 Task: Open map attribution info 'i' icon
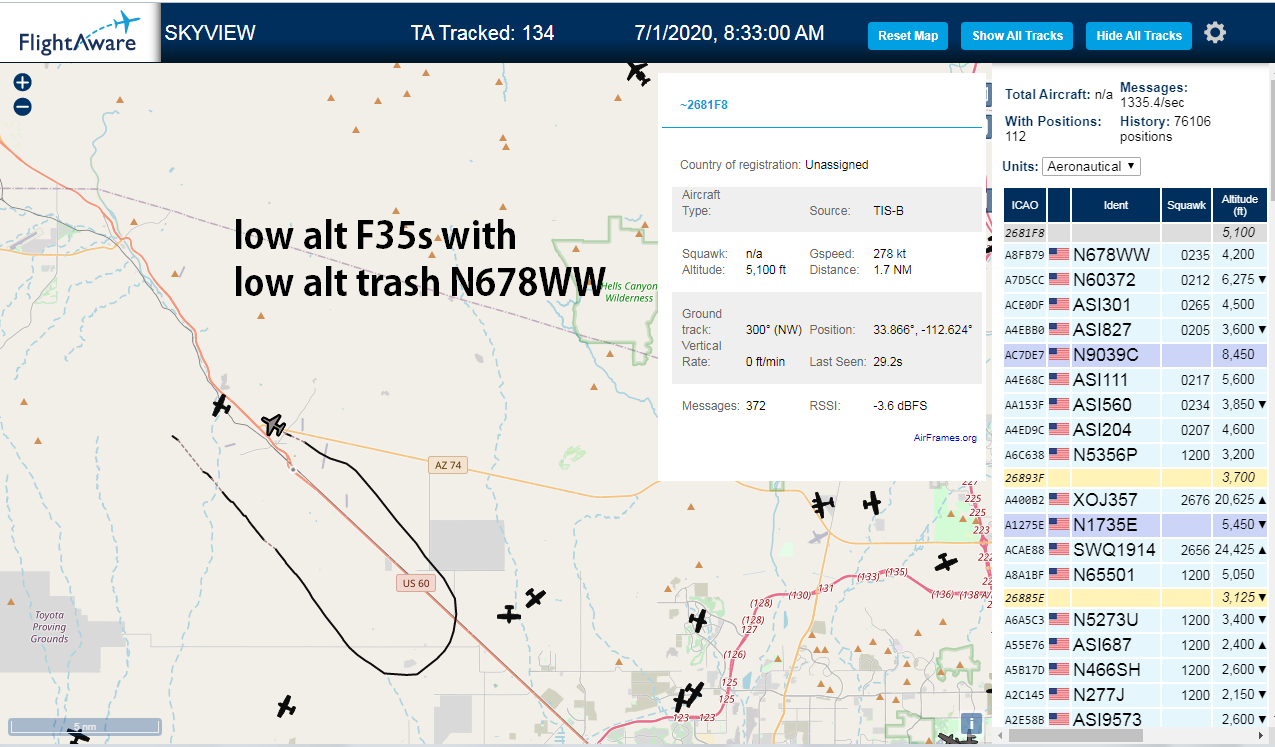point(970,724)
